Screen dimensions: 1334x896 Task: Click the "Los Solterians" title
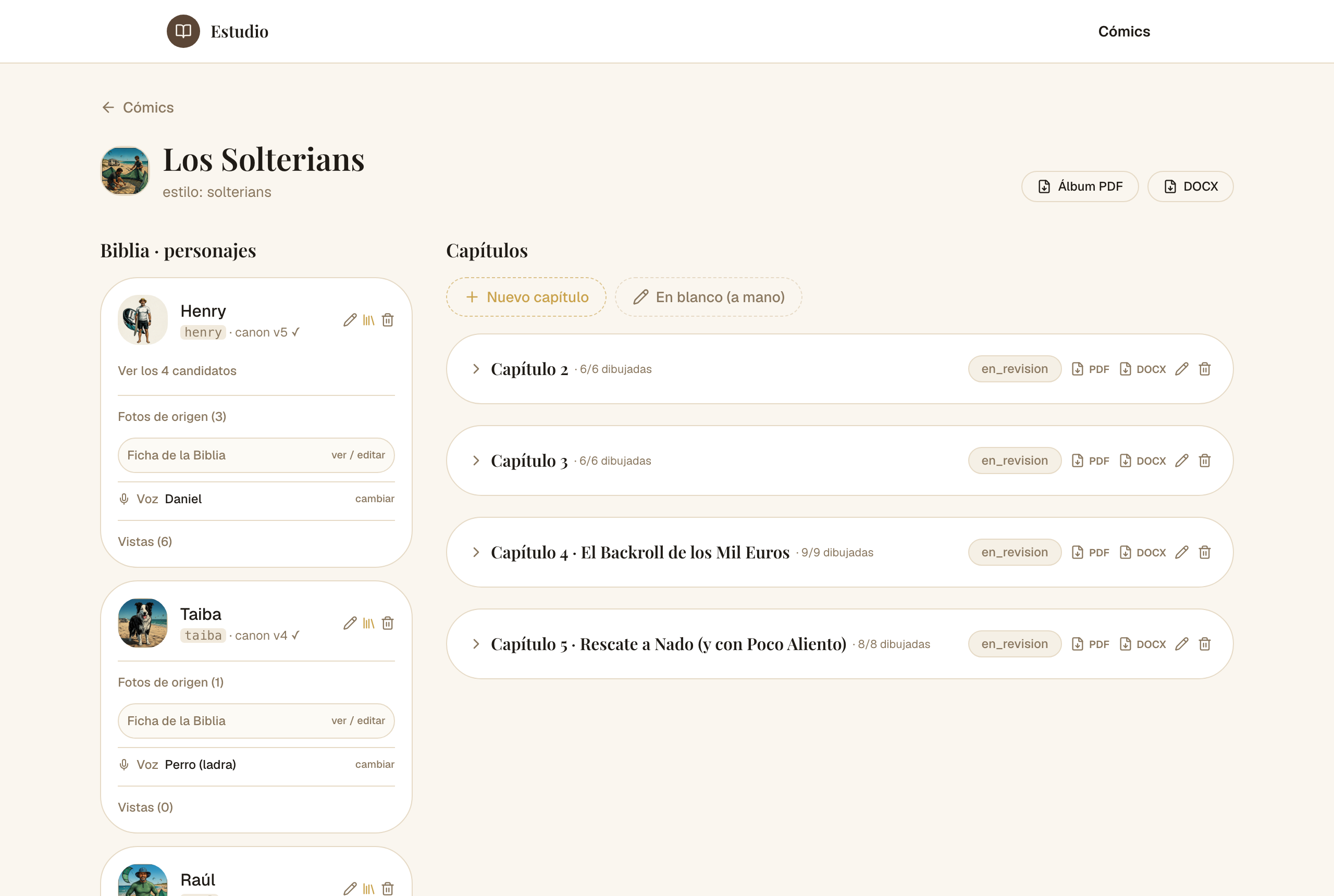(x=264, y=159)
